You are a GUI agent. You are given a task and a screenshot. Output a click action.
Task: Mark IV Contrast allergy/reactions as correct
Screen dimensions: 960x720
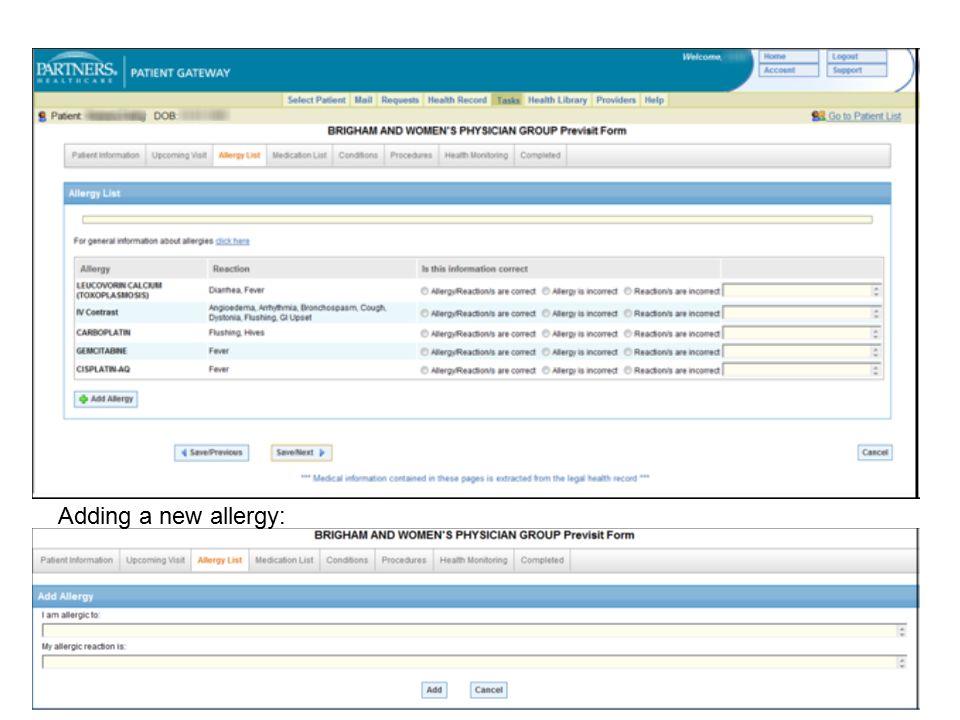[424, 313]
